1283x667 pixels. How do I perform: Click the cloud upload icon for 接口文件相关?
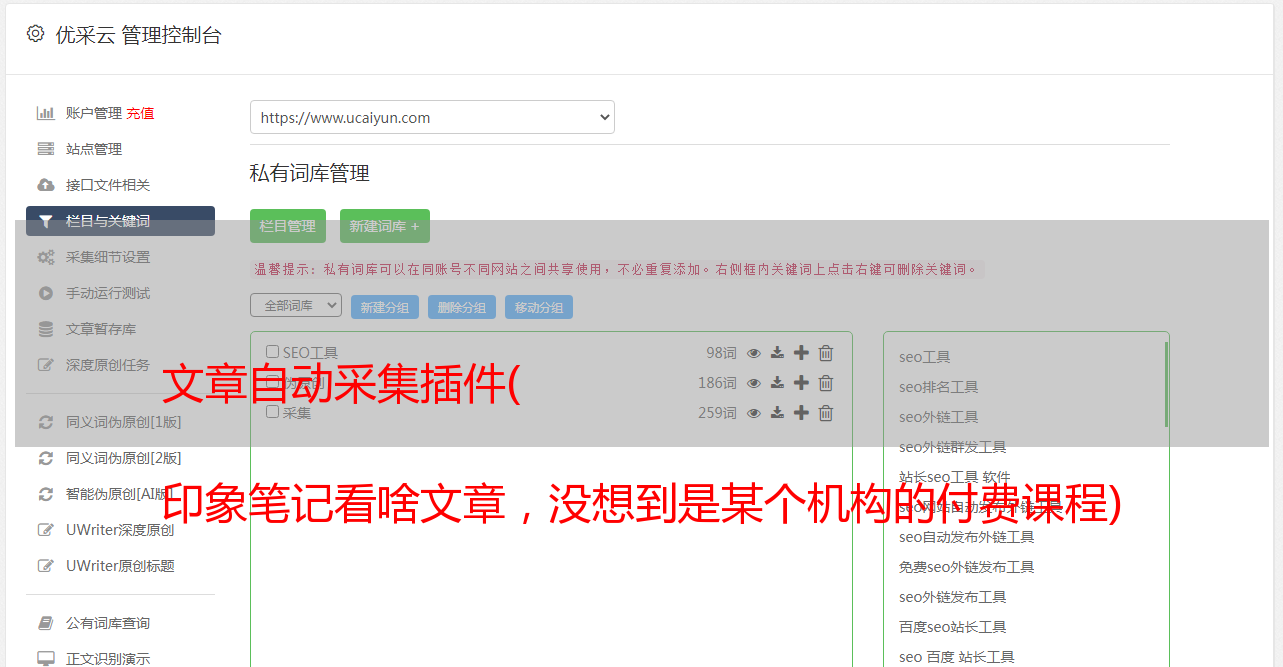45,185
